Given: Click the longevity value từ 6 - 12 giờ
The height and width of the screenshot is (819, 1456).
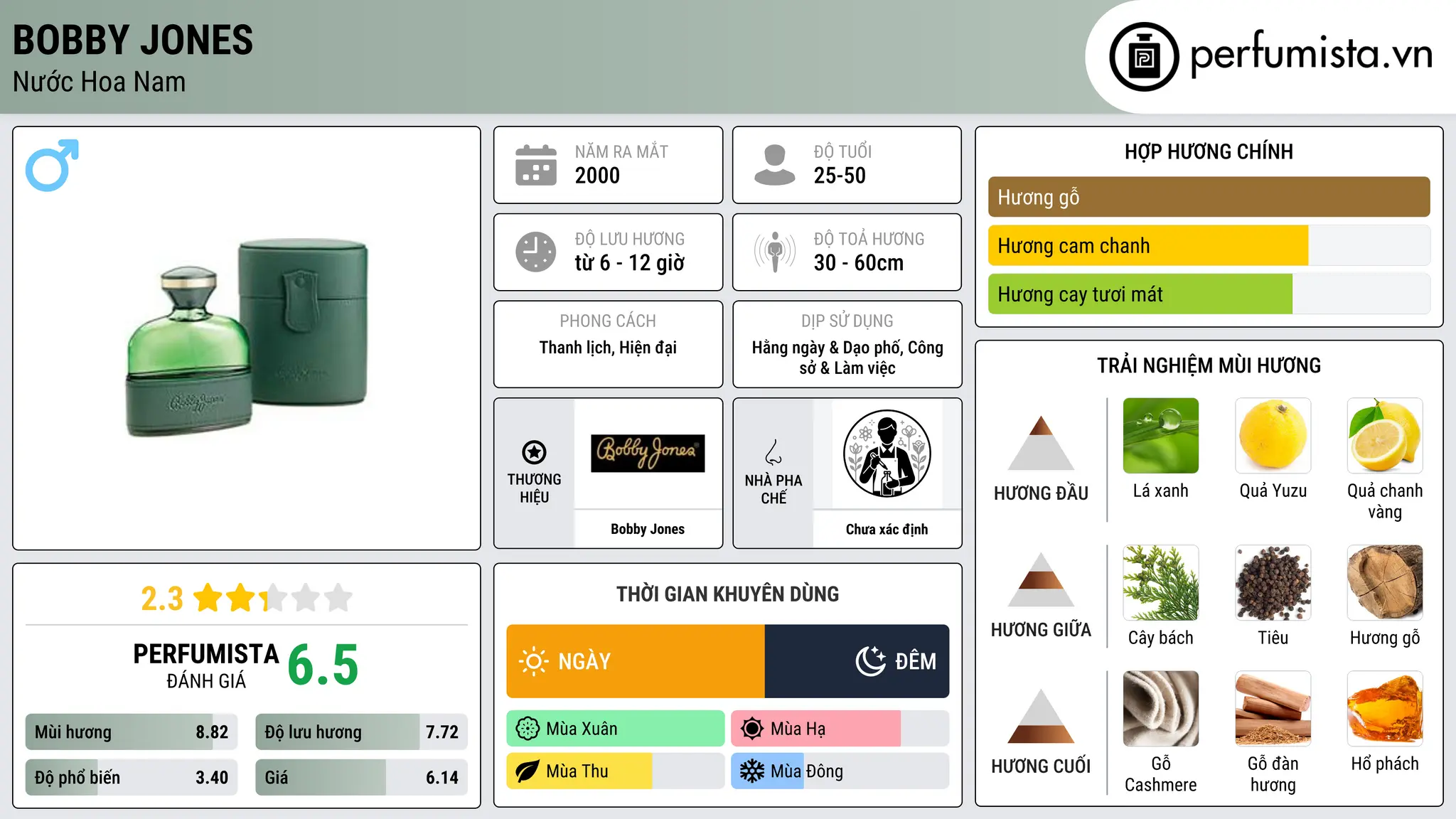Looking at the screenshot, I should click(630, 263).
